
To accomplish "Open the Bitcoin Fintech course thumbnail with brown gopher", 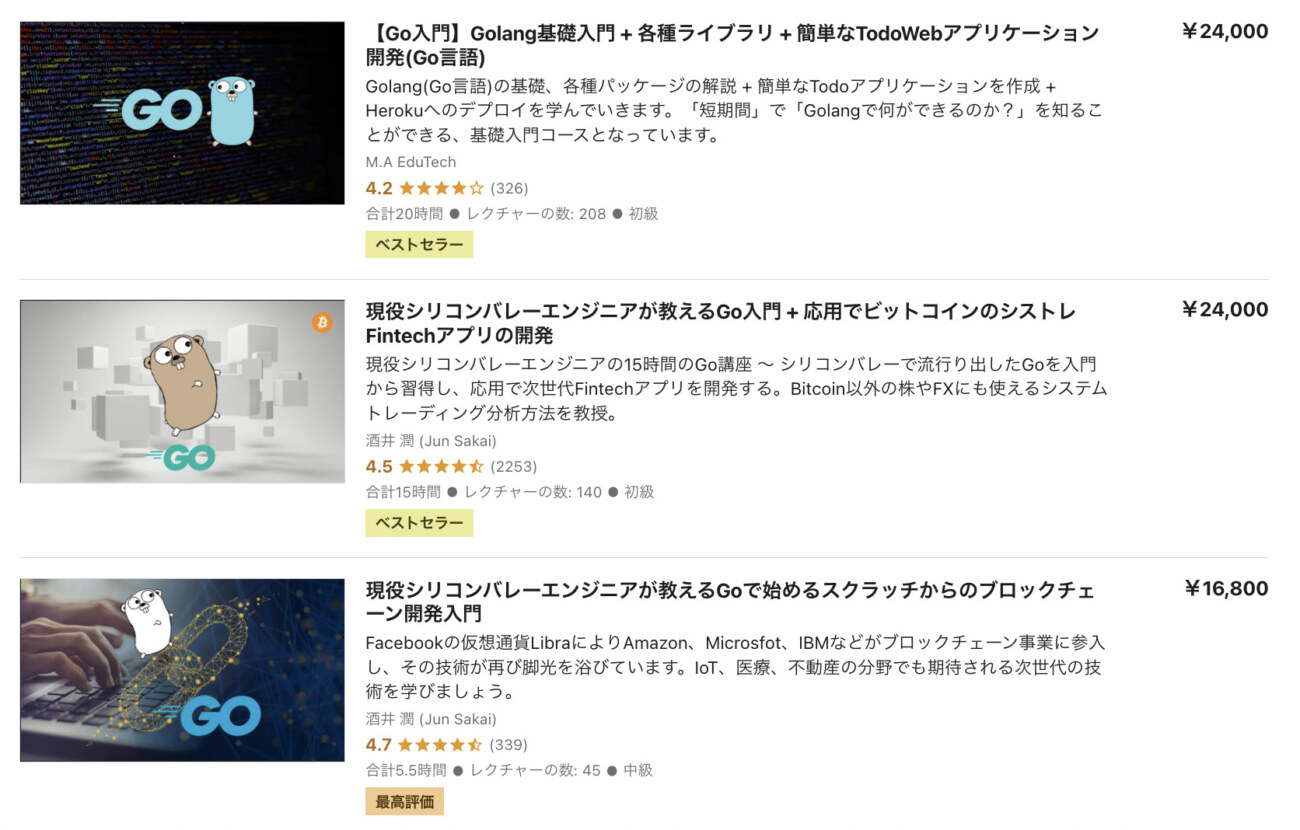I will coord(182,391).
